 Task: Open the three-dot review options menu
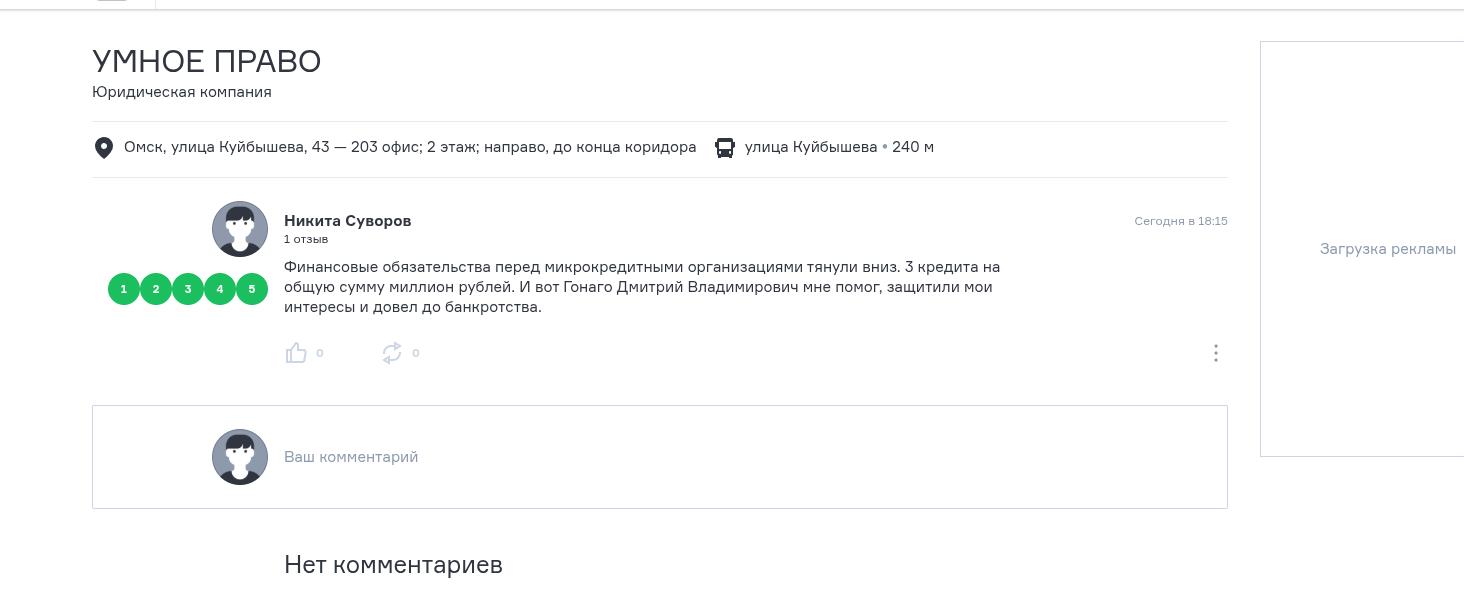(1216, 353)
